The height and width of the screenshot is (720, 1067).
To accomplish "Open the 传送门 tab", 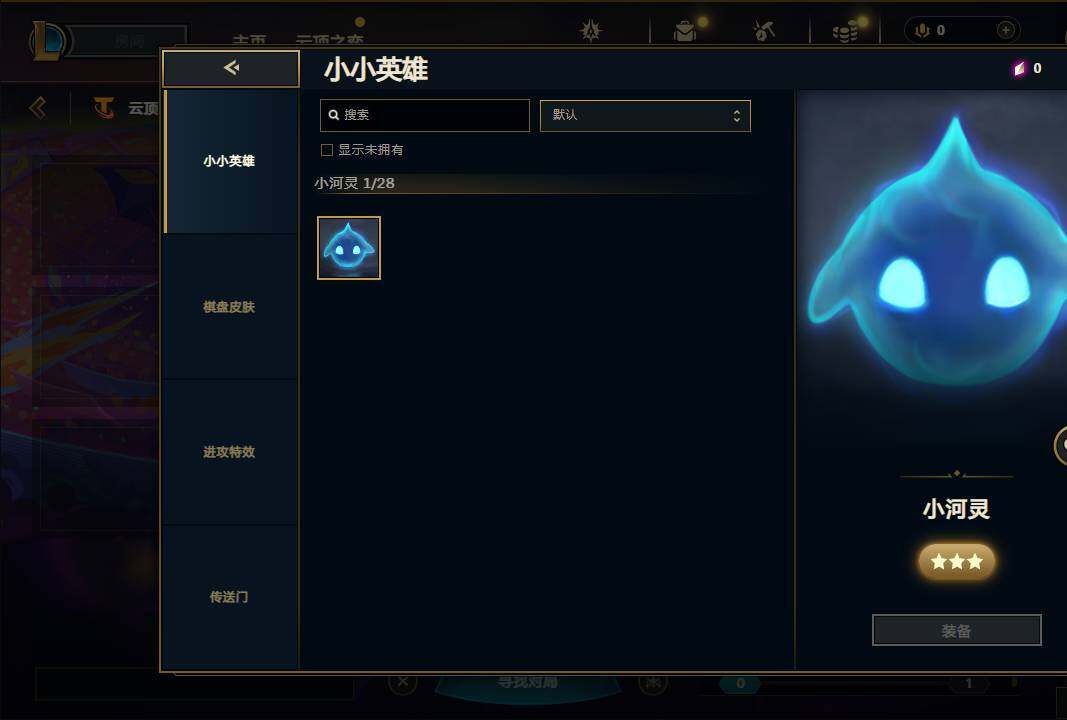I will coord(231,597).
